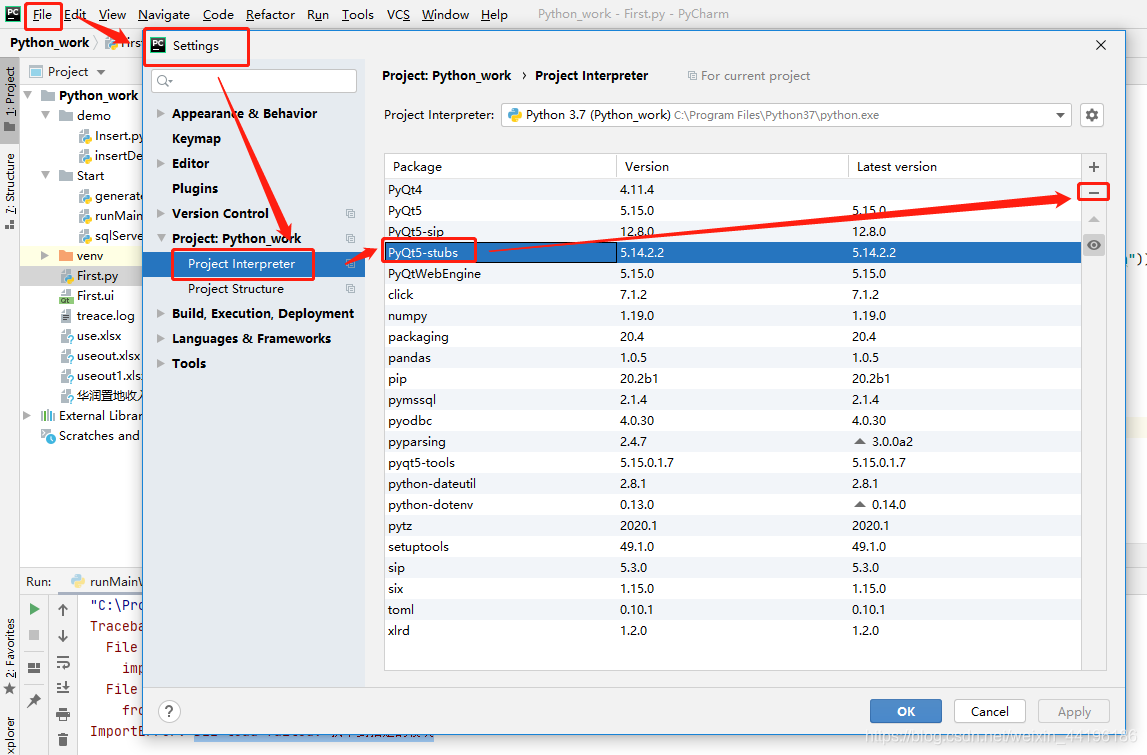Click the Rerun icon in the Run panel
Viewport: 1147px width, 755px height.
33,608
